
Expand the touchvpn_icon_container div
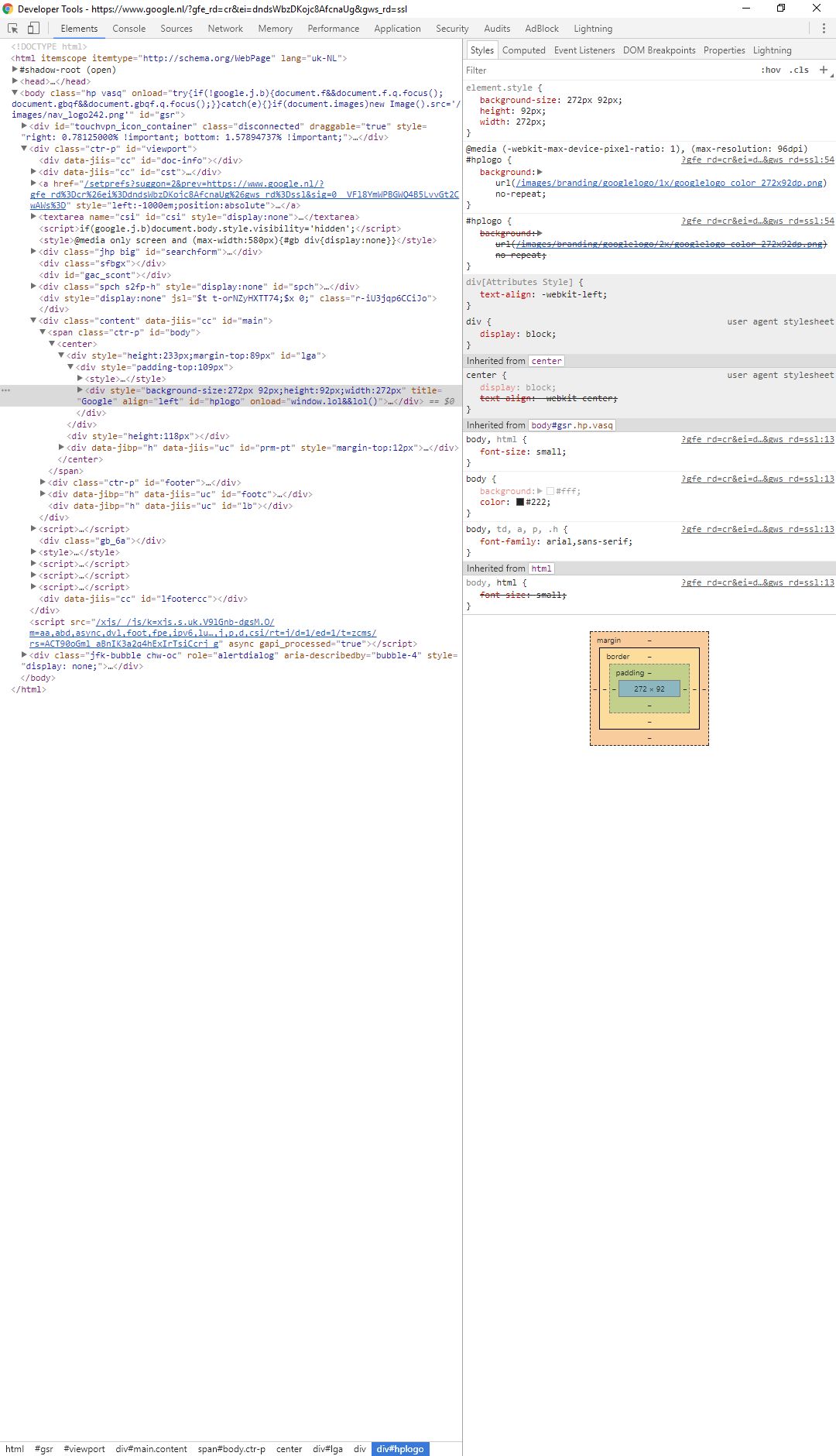pos(24,125)
